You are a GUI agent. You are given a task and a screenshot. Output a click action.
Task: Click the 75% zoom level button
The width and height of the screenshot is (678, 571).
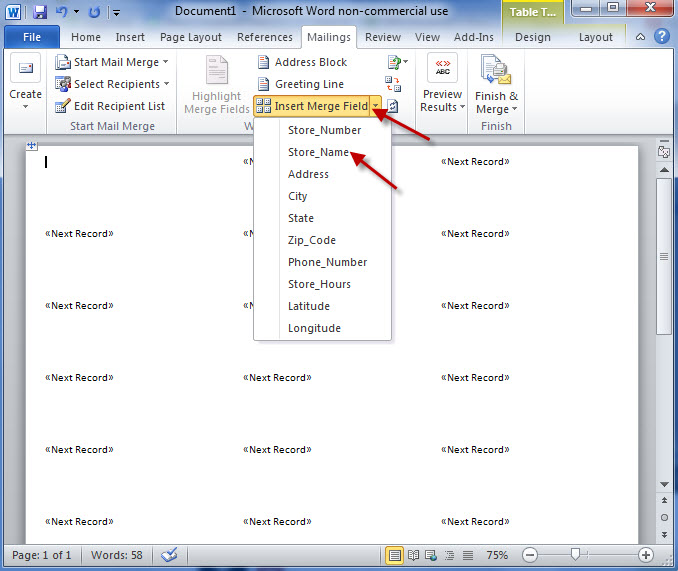click(x=497, y=555)
